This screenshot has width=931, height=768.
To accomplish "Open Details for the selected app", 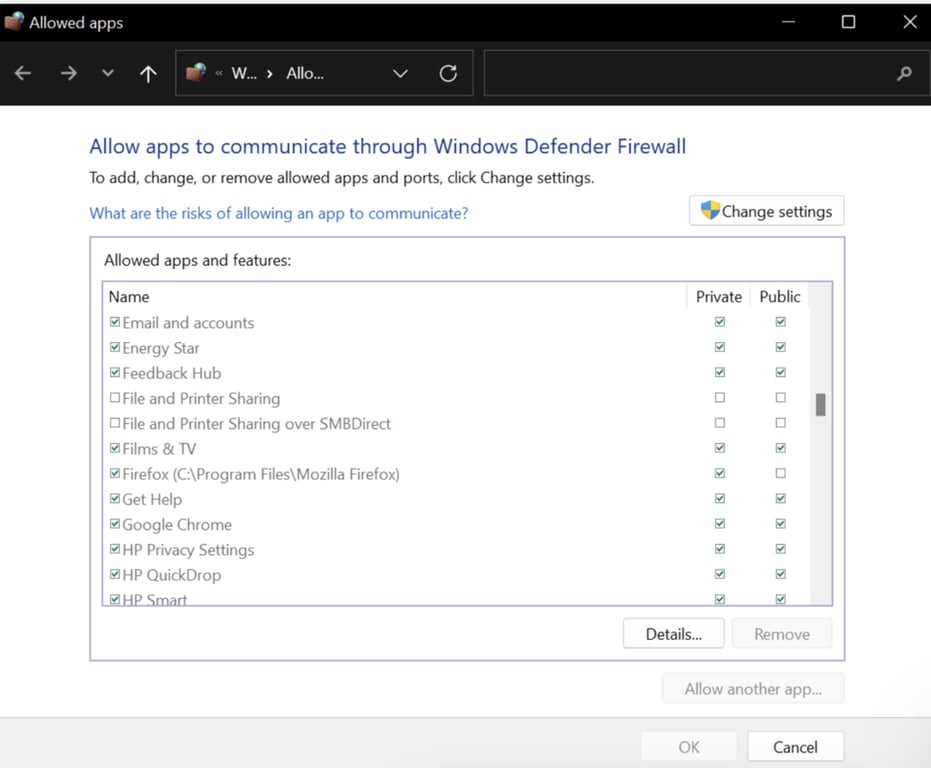I will point(673,633).
